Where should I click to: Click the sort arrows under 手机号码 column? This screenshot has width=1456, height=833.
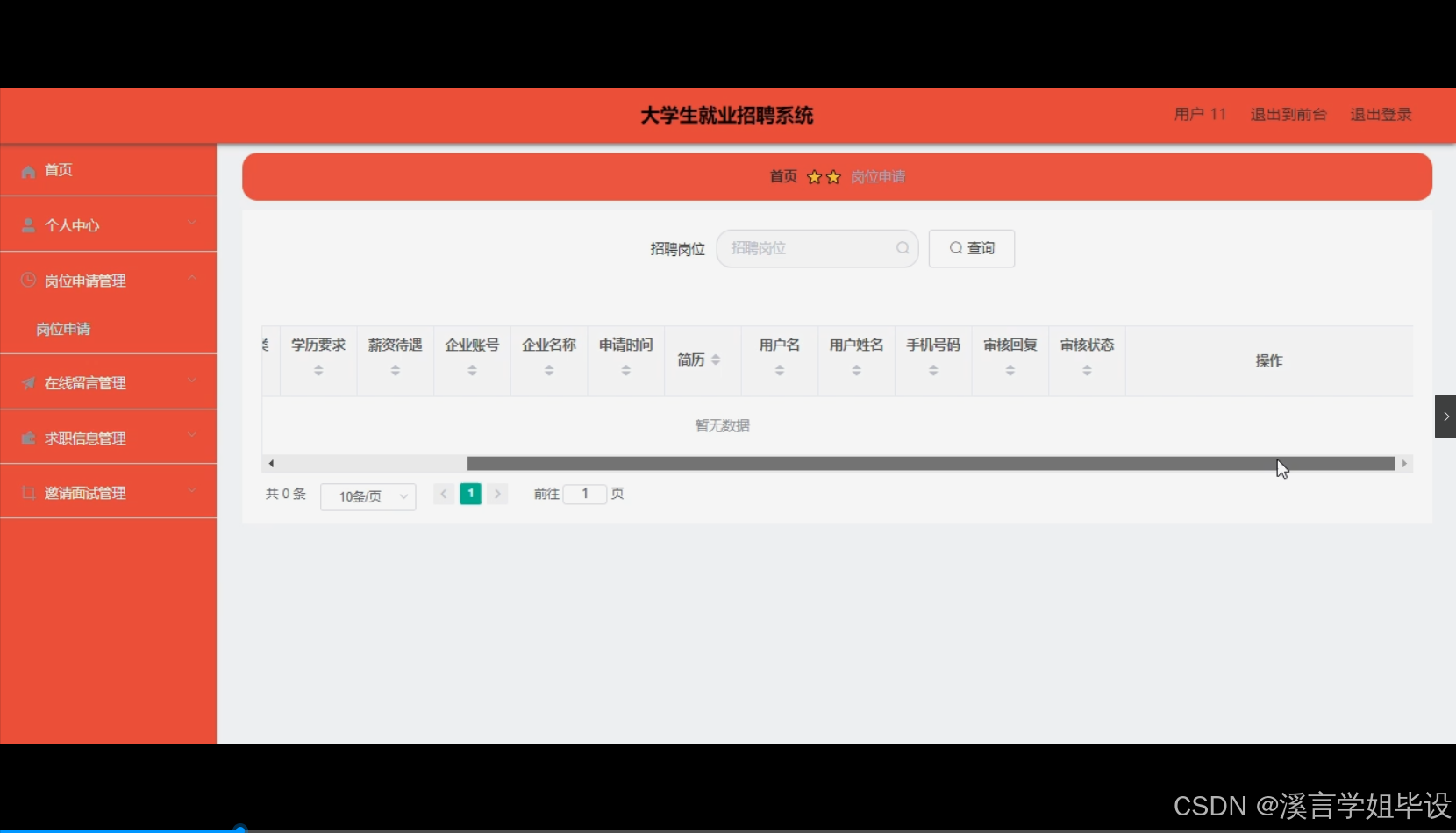[x=933, y=371]
